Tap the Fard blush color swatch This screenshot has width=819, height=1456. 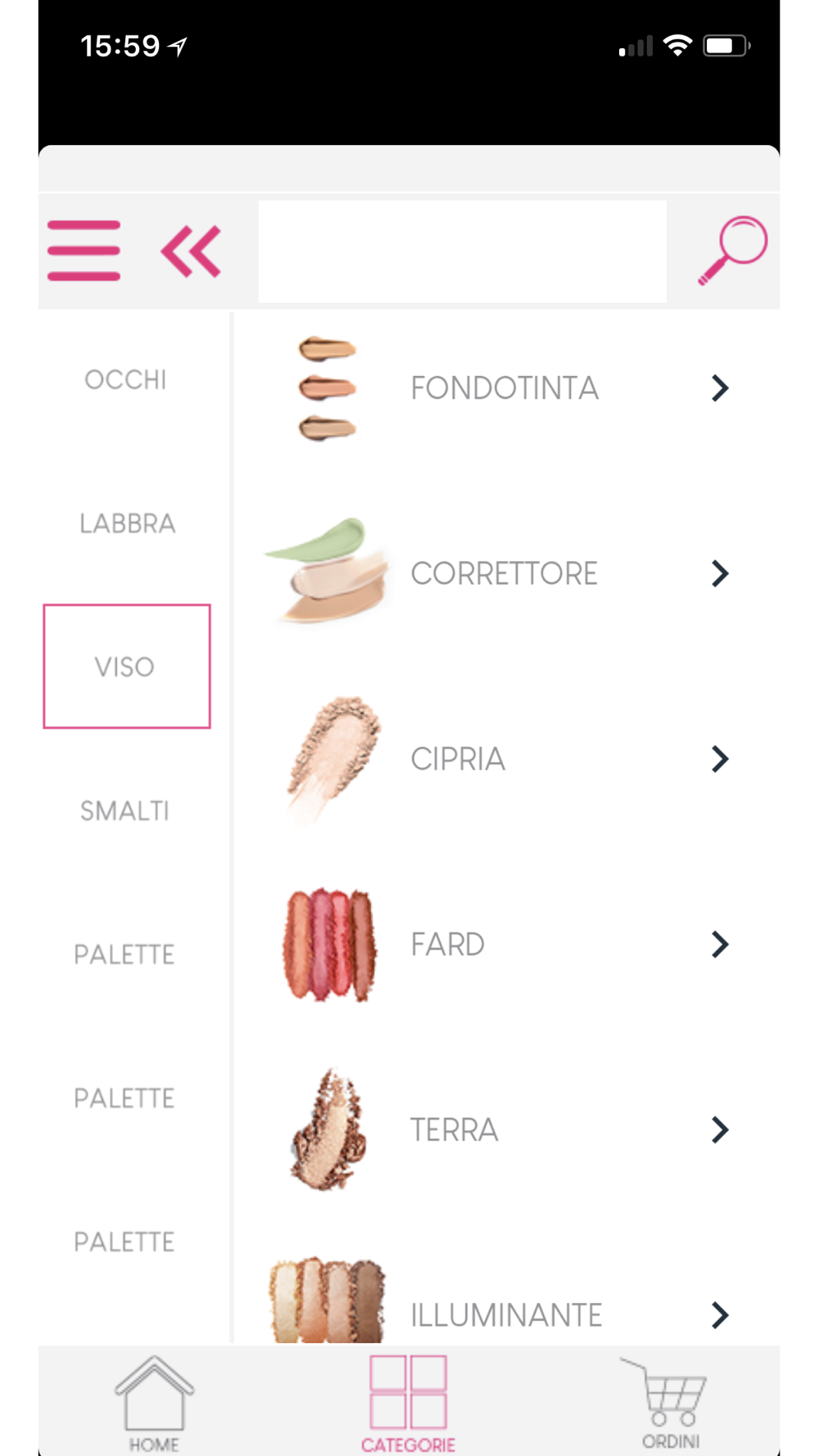coord(329,944)
